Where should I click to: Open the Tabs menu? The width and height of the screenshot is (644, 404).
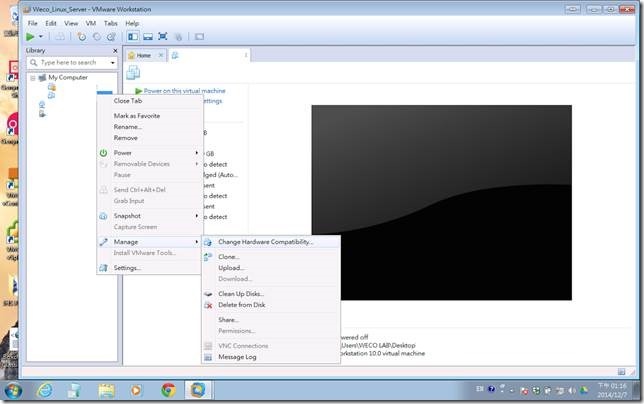pyautogui.click(x=110, y=23)
